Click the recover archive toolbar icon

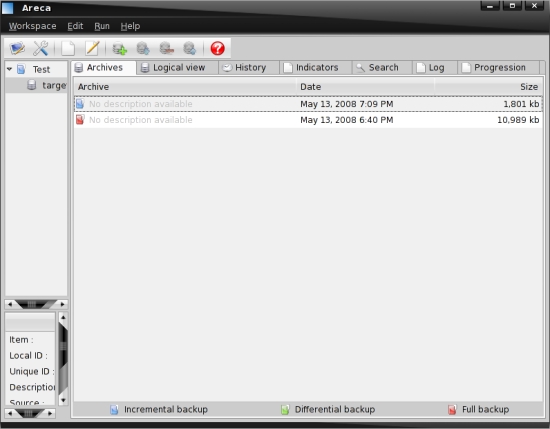pos(190,48)
